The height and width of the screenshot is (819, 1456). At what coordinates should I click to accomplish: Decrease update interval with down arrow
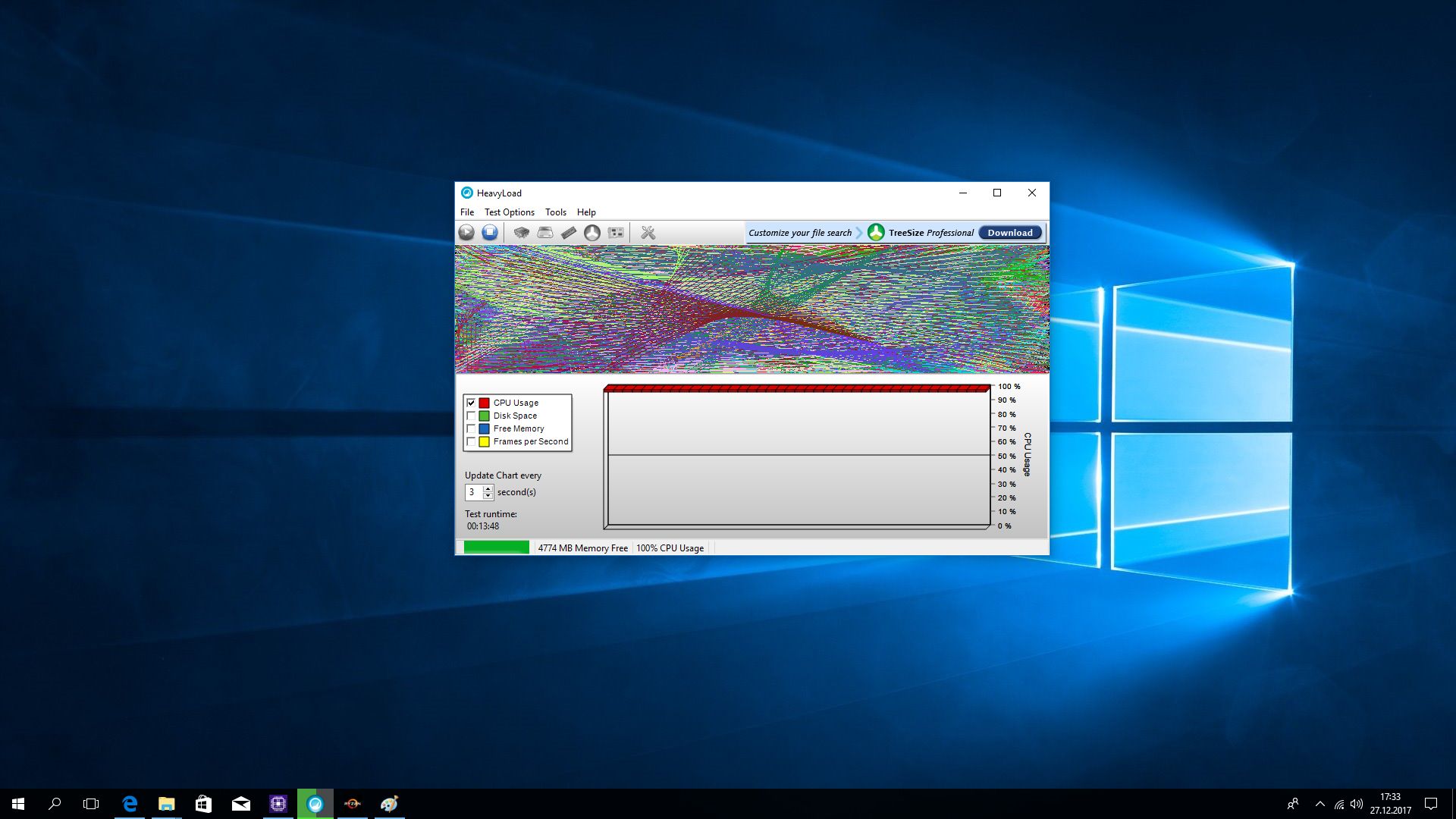[488, 496]
